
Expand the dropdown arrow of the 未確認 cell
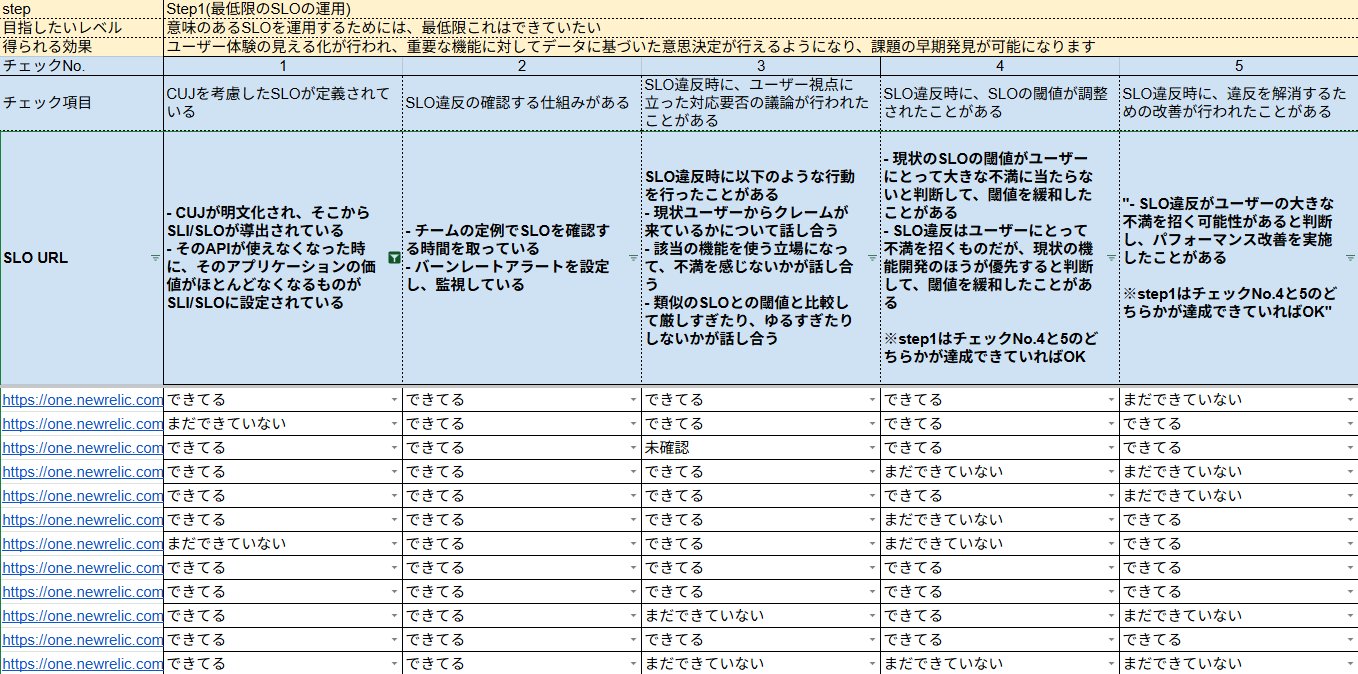click(x=872, y=448)
